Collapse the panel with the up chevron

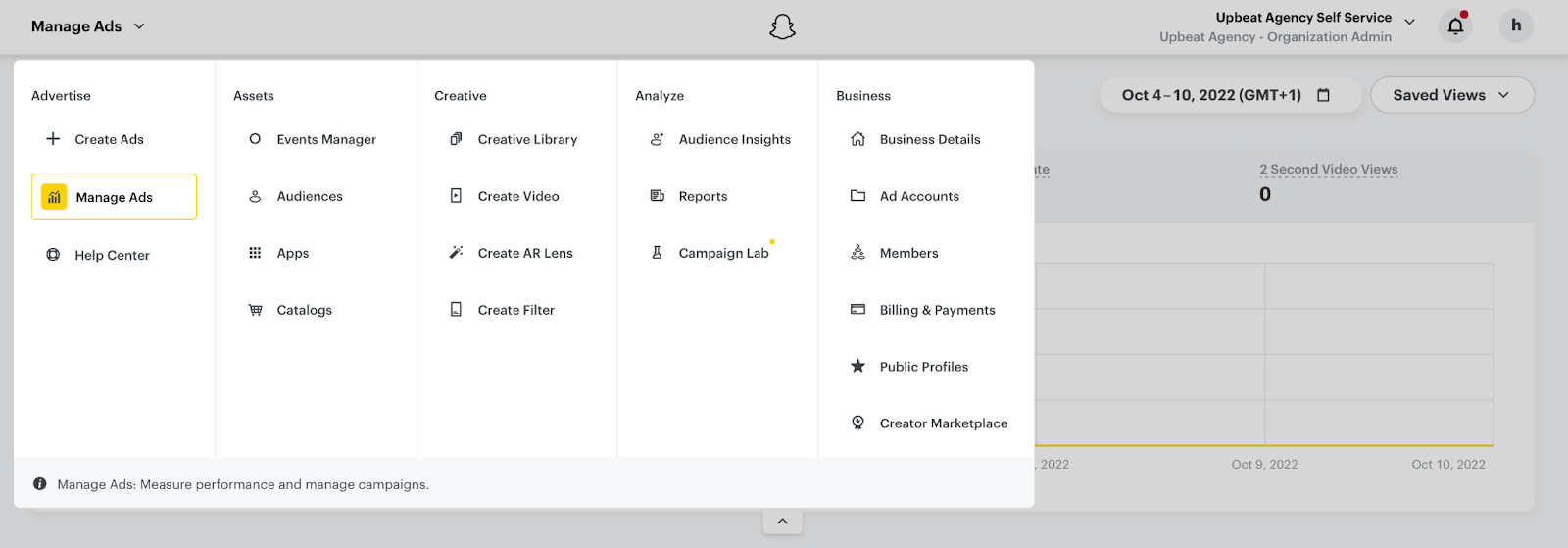[x=782, y=521]
